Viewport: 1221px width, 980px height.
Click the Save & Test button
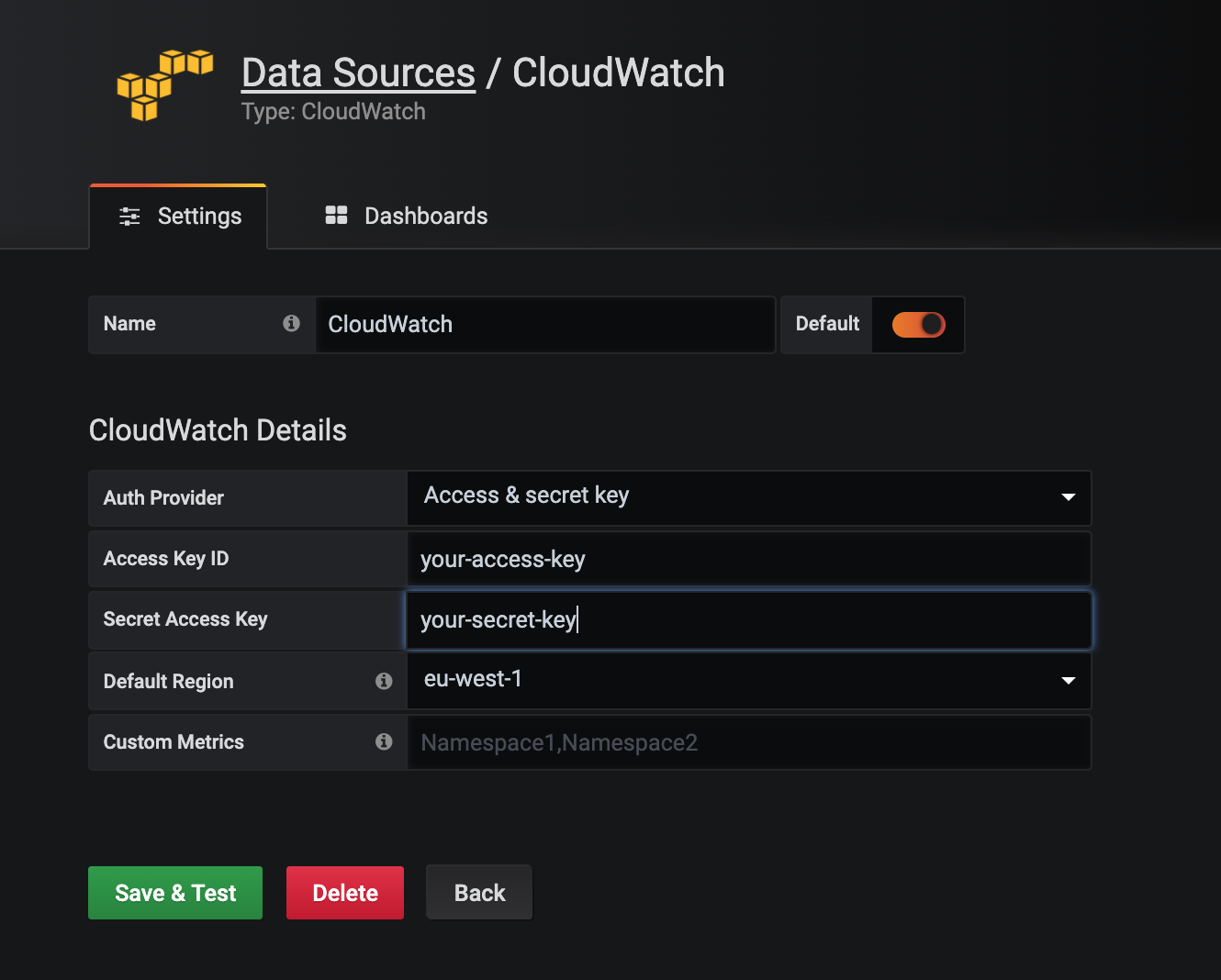[175, 893]
